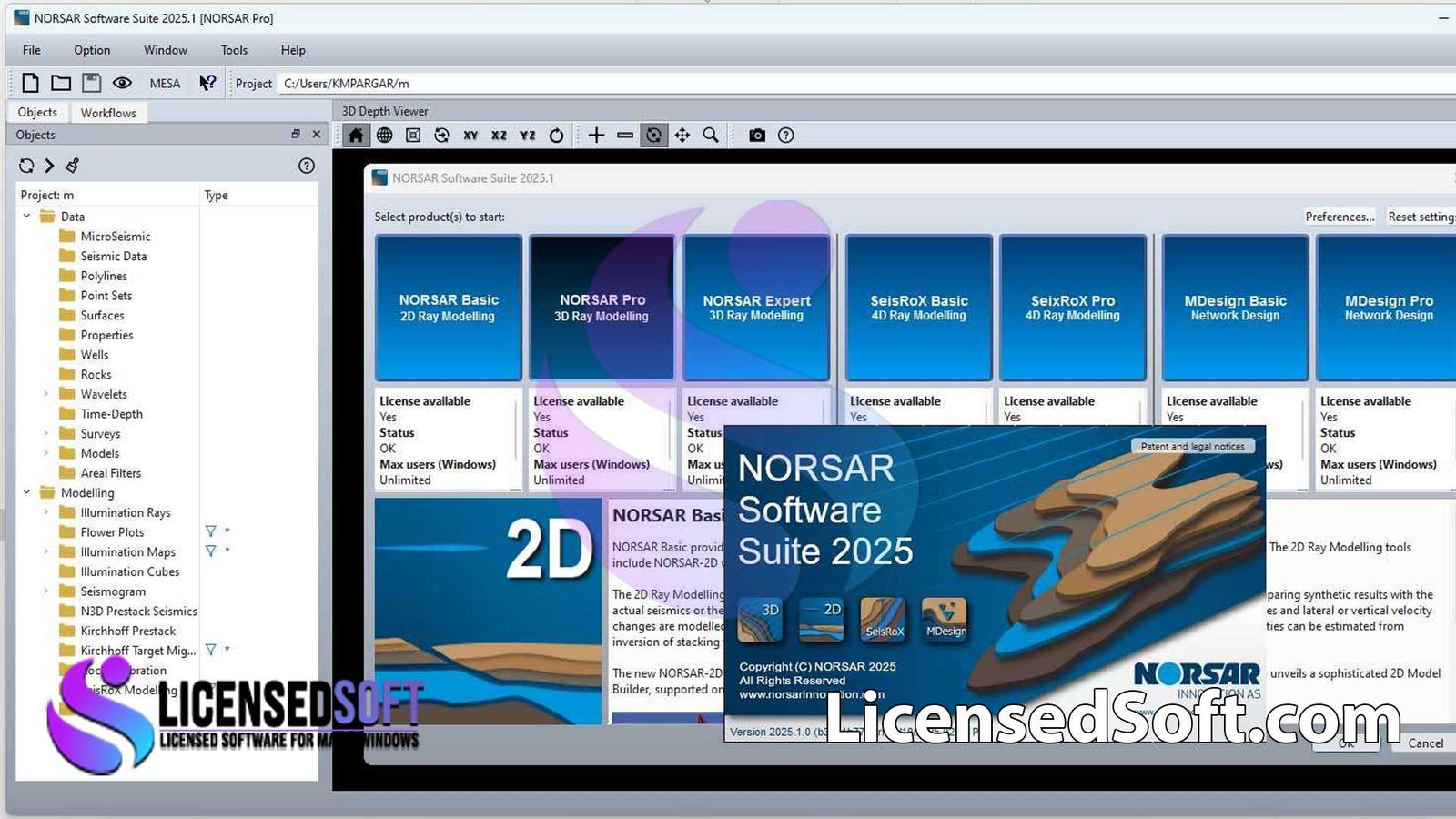Select the home view in 3D Depth Viewer
Viewport: 1456px width, 819px height.
(356, 135)
